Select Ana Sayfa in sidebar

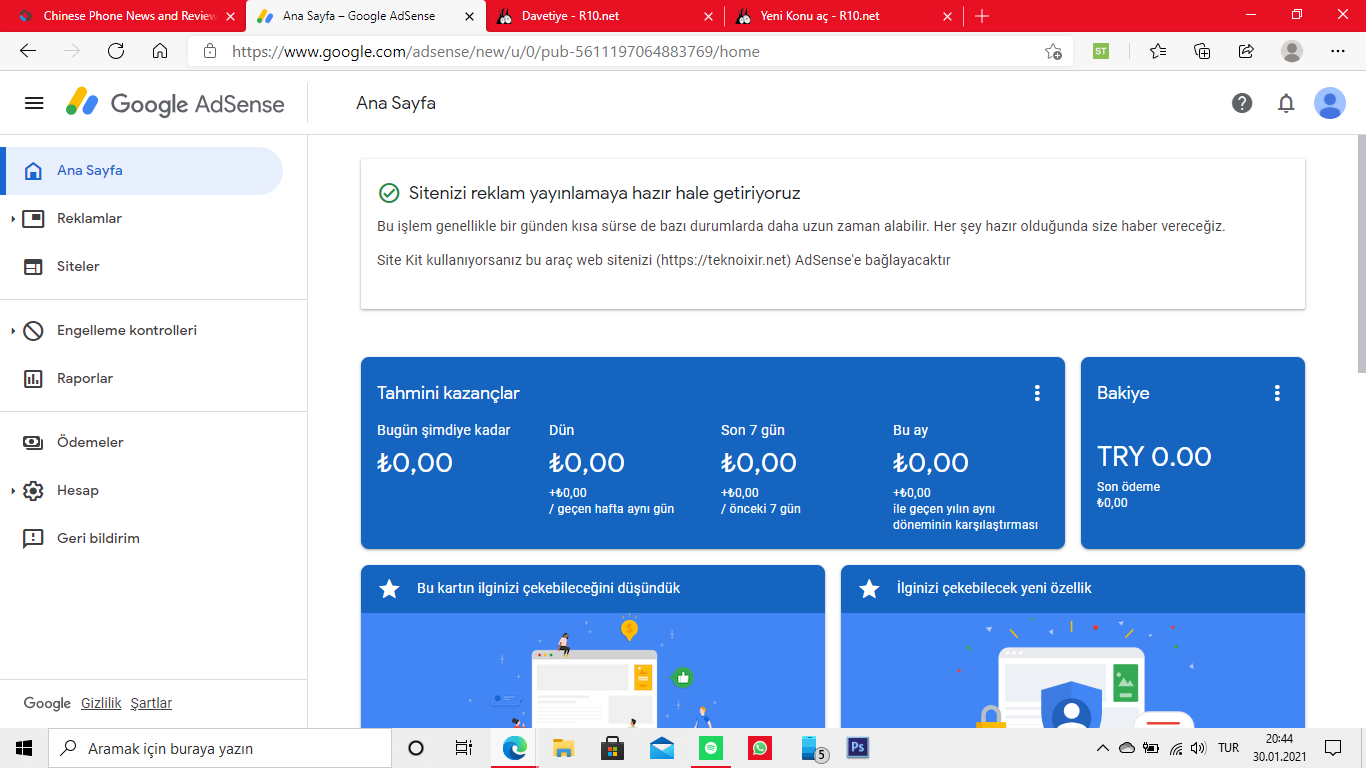pyautogui.click(x=142, y=170)
